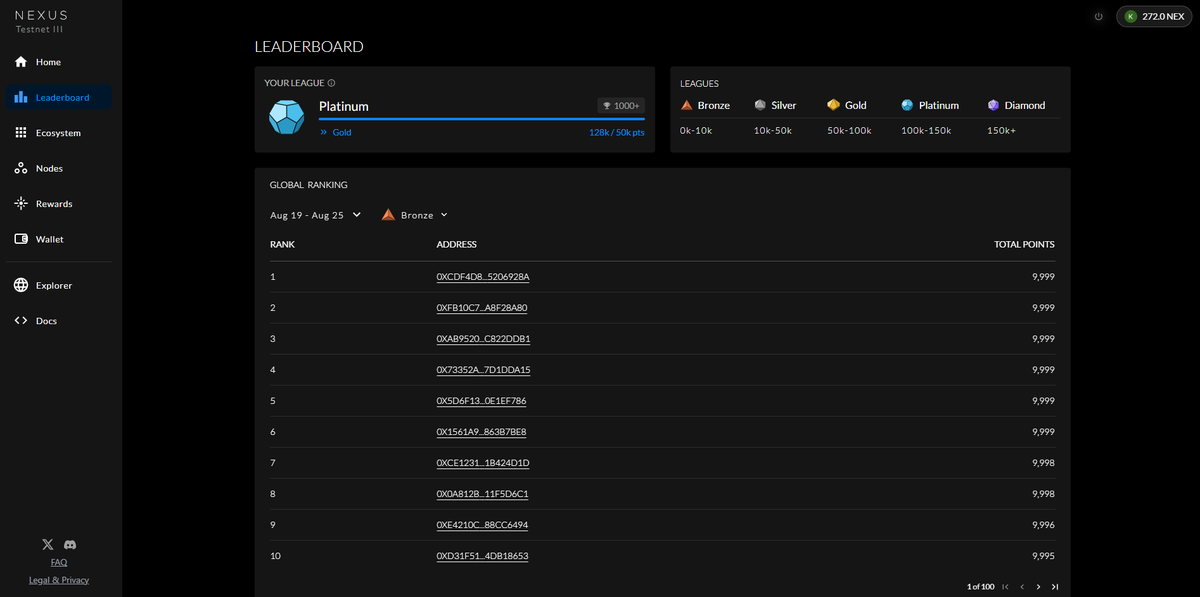Open address 0X1561A9...863B7BE8
This screenshot has height=597, width=1200.
pos(481,432)
